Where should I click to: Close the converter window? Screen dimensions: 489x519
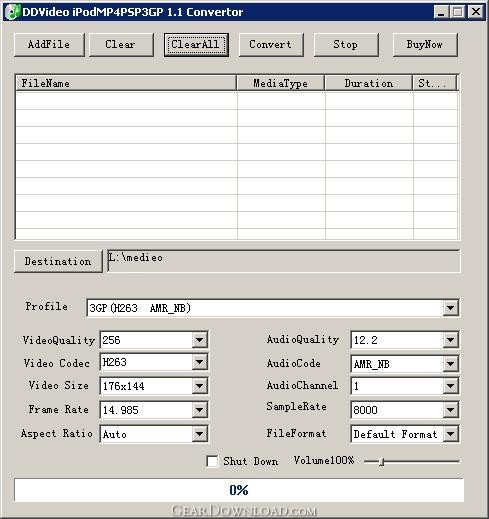click(475, 12)
